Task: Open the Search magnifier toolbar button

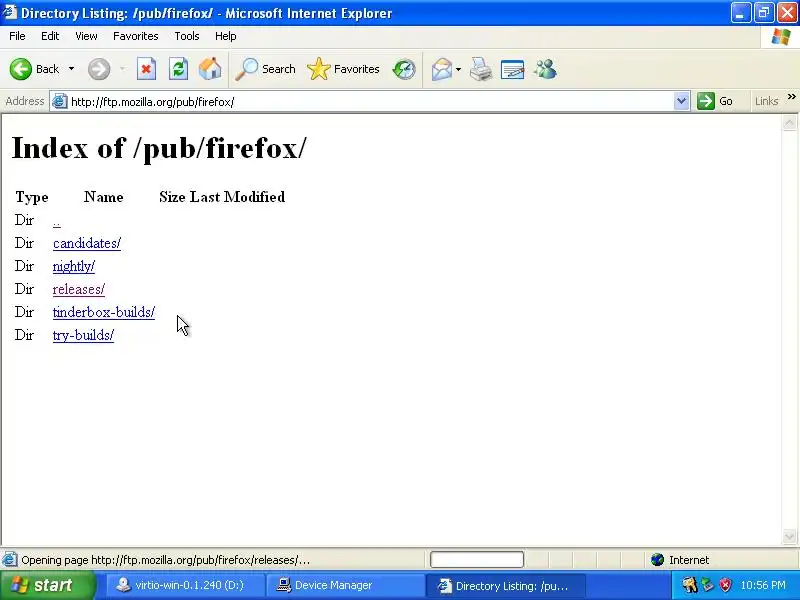Action: (x=265, y=69)
